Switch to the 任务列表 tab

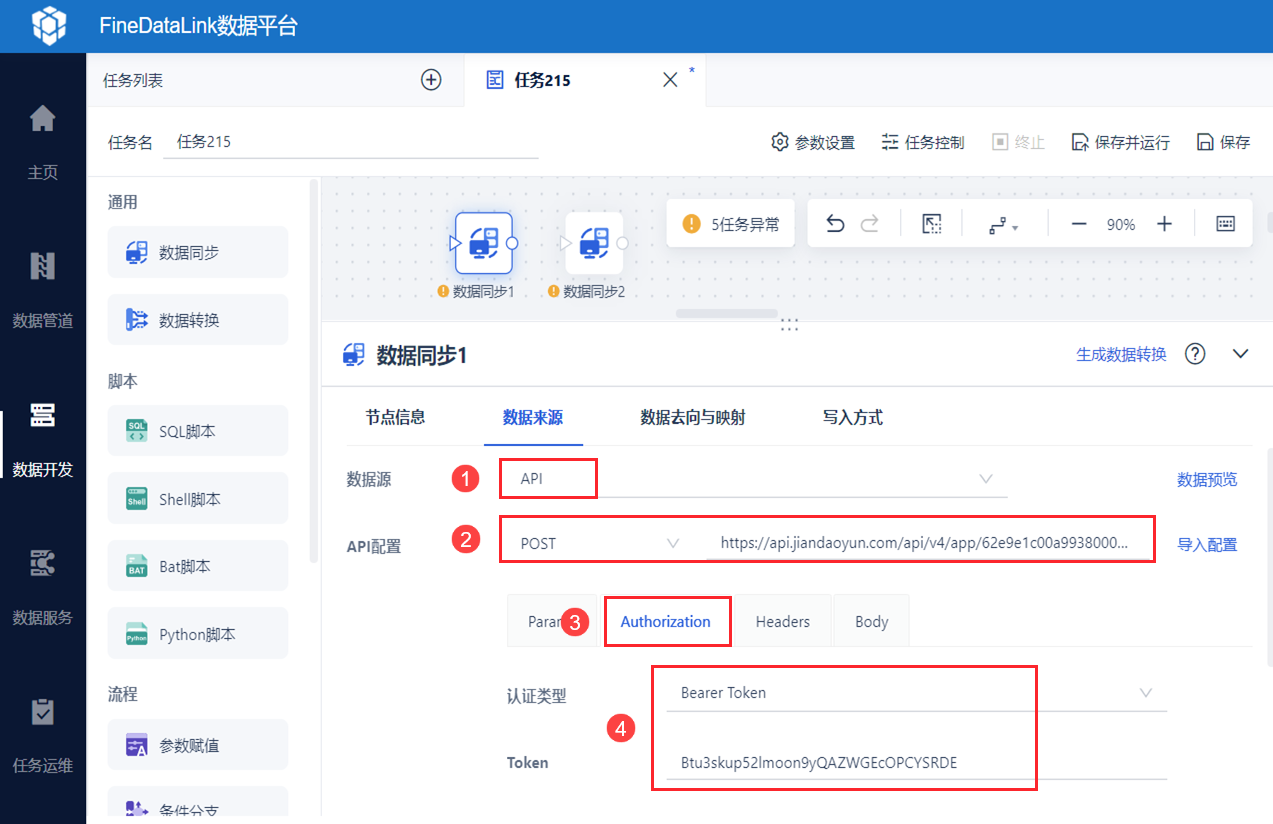coord(133,80)
